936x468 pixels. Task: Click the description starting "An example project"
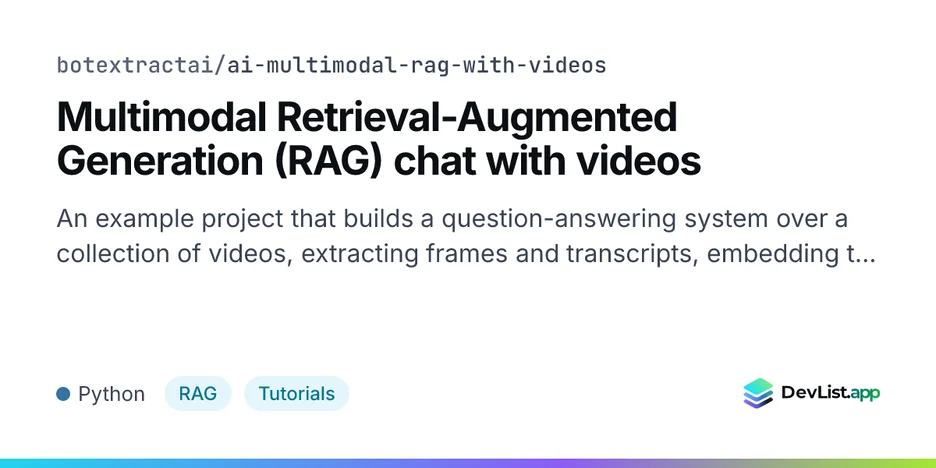point(466,236)
